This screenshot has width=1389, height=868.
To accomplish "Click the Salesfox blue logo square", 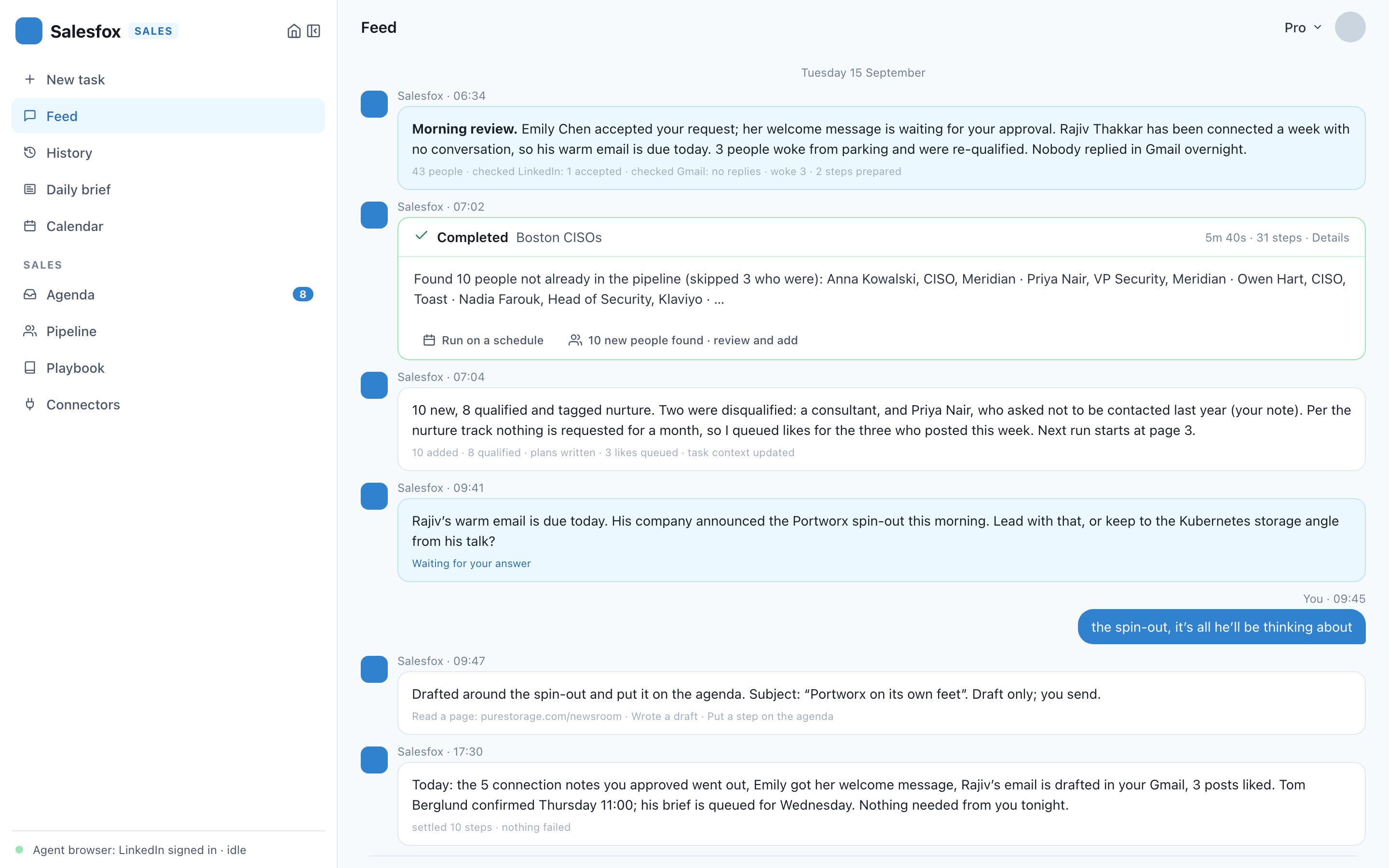I will pyautogui.click(x=29, y=31).
